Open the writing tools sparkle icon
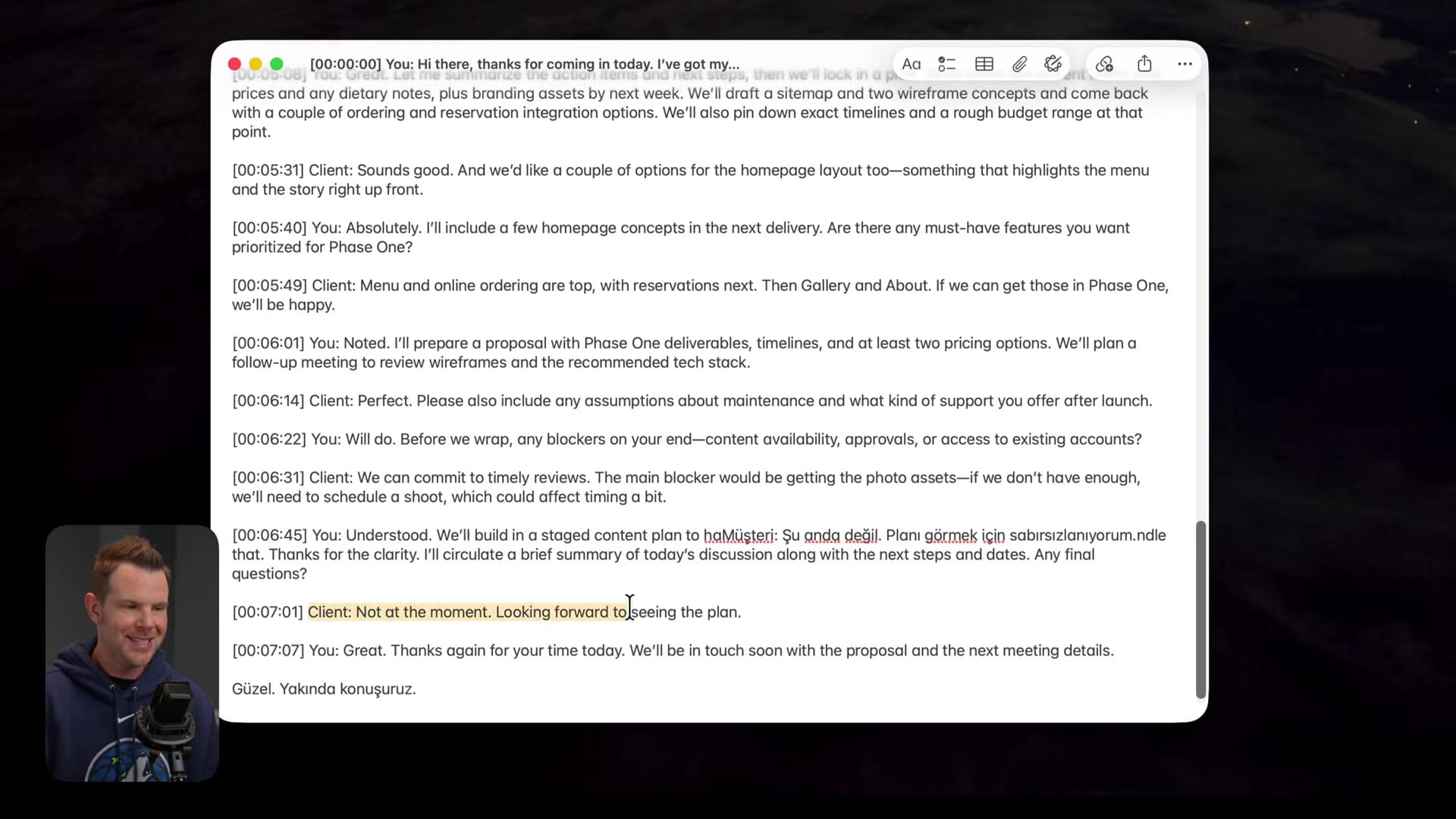 (x=1053, y=64)
